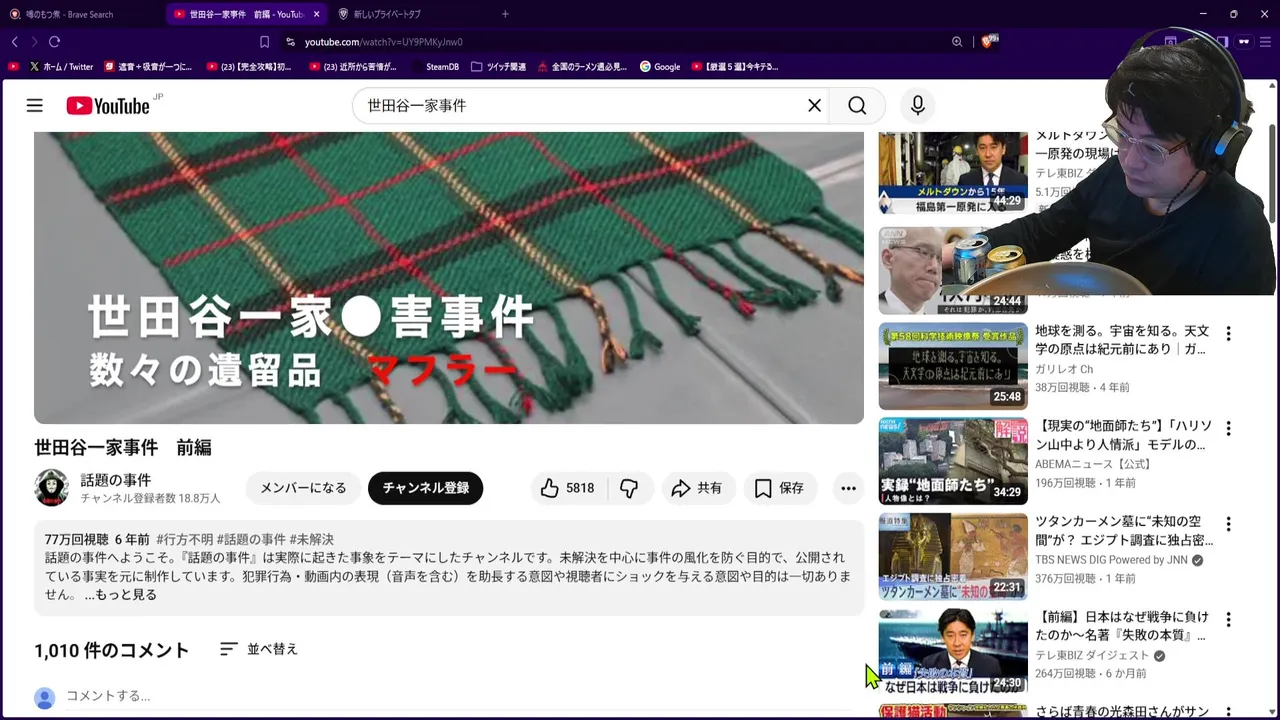This screenshot has width=1280, height=720.
Task: Open the 【前編】日本はなぜ戦争に負けた title
Action: point(1122,626)
